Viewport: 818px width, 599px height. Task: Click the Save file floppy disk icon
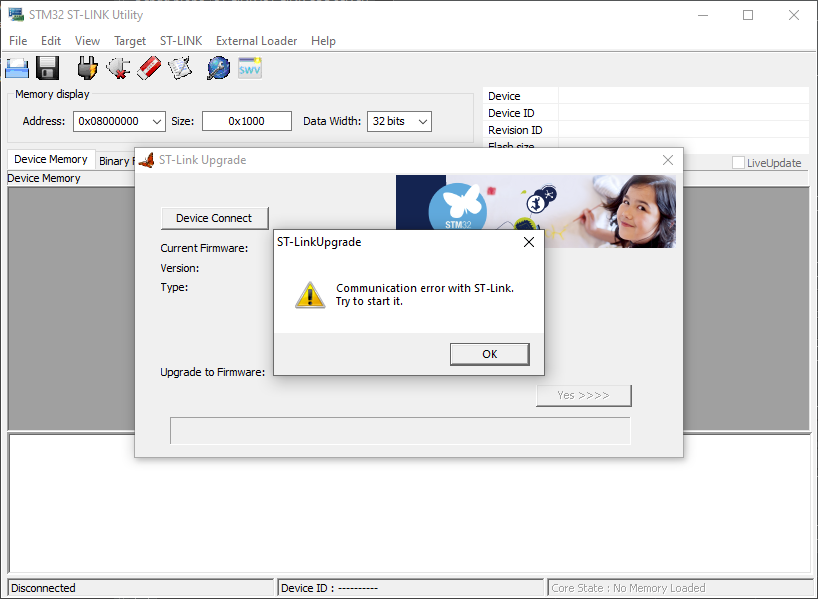(x=47, y=68)
